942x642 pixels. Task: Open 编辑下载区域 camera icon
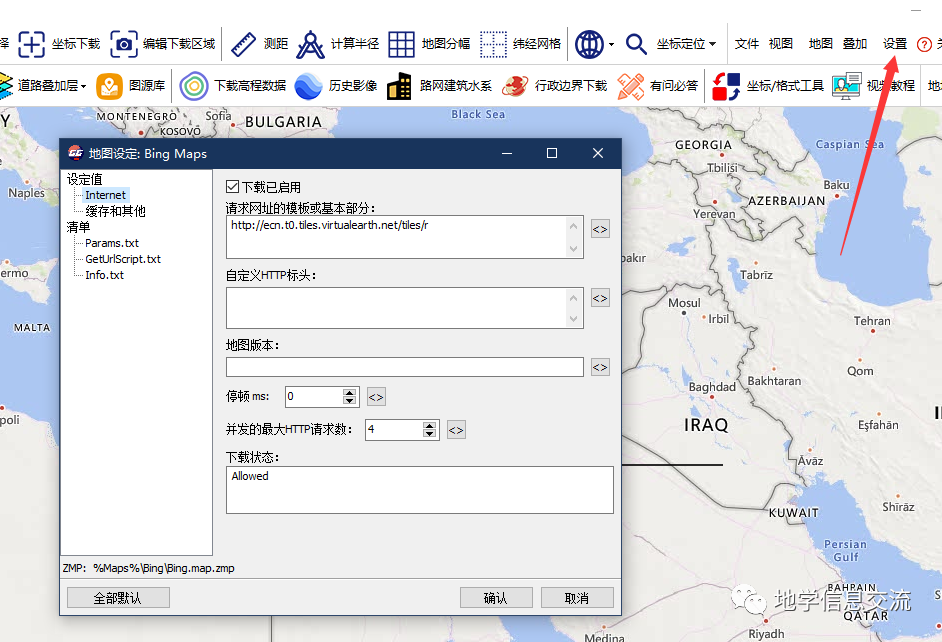tap(124, 44)
